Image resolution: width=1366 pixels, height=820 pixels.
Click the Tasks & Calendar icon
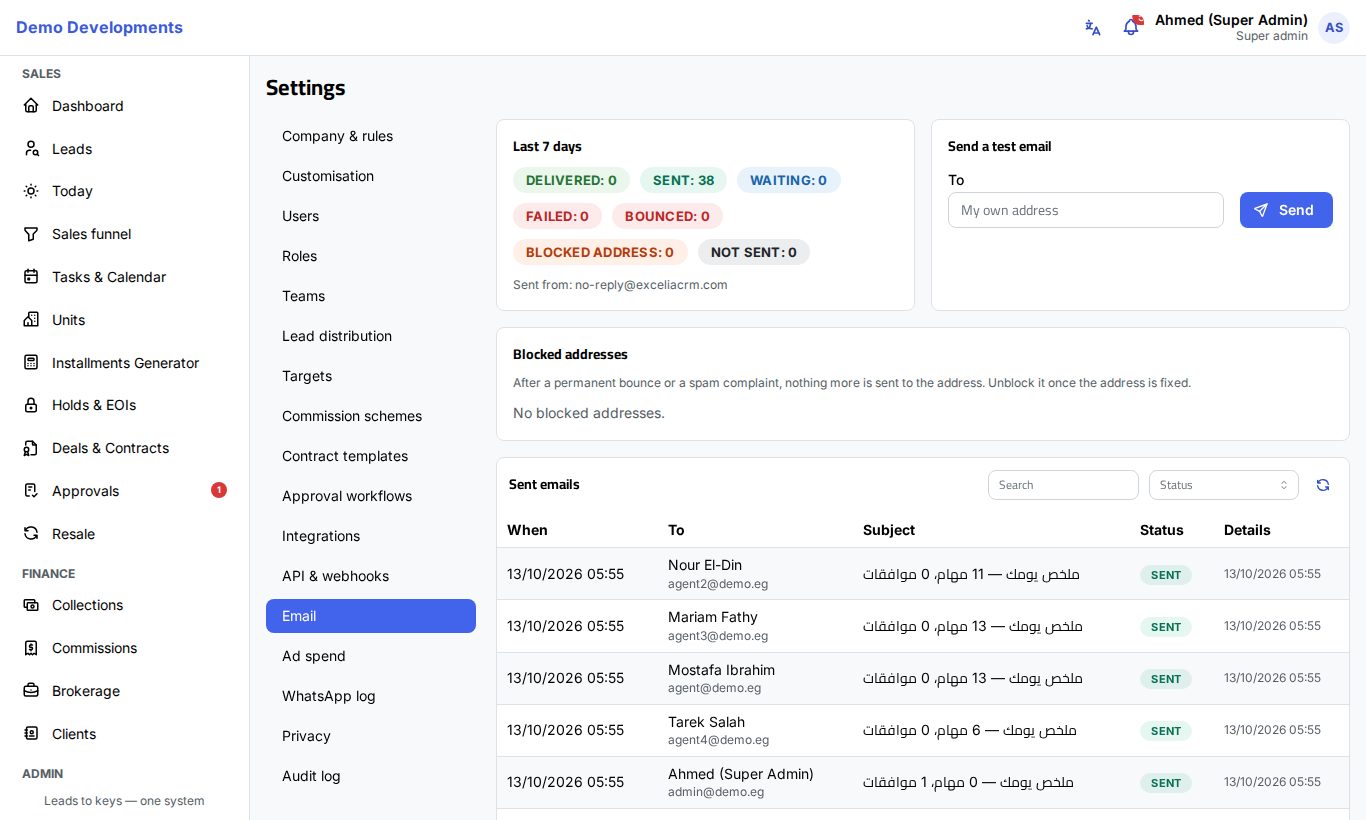coord(31,277)
